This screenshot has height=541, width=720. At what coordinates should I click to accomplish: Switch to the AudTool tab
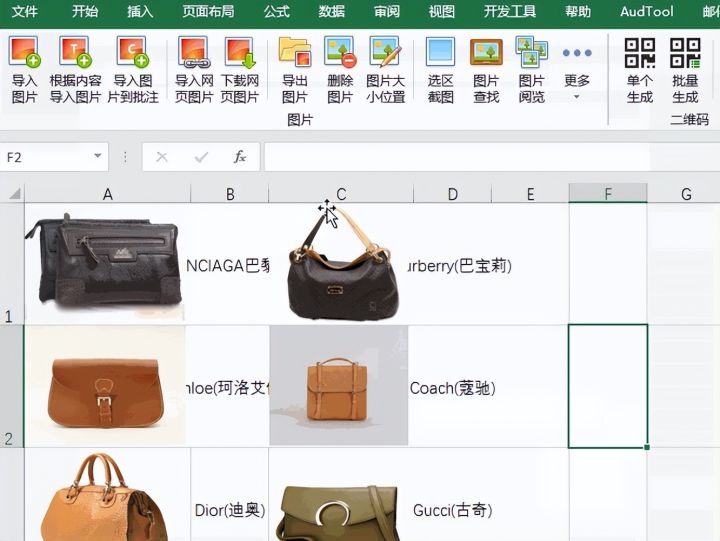[x=647, y=11]
